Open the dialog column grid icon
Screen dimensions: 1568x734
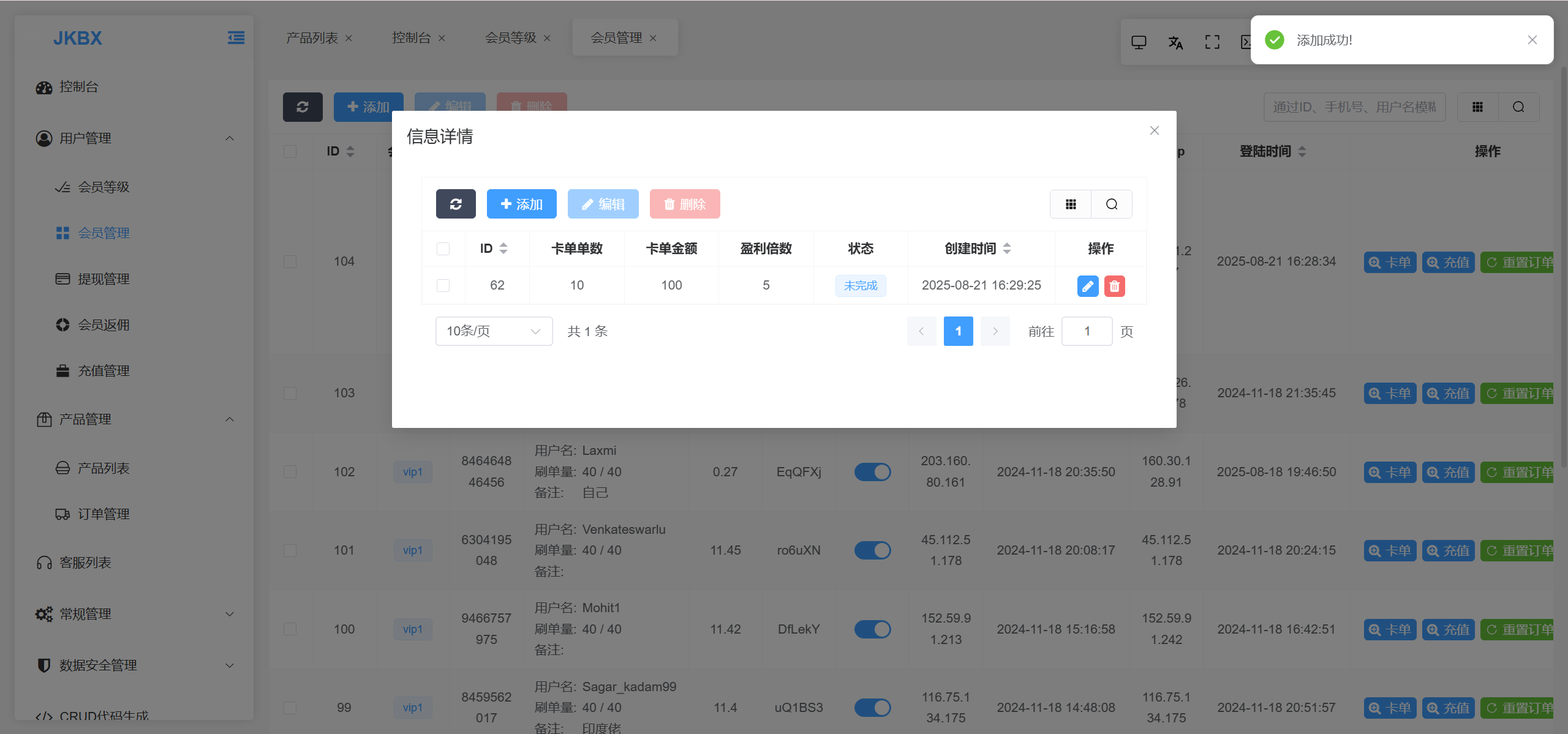coord(1071,204)
